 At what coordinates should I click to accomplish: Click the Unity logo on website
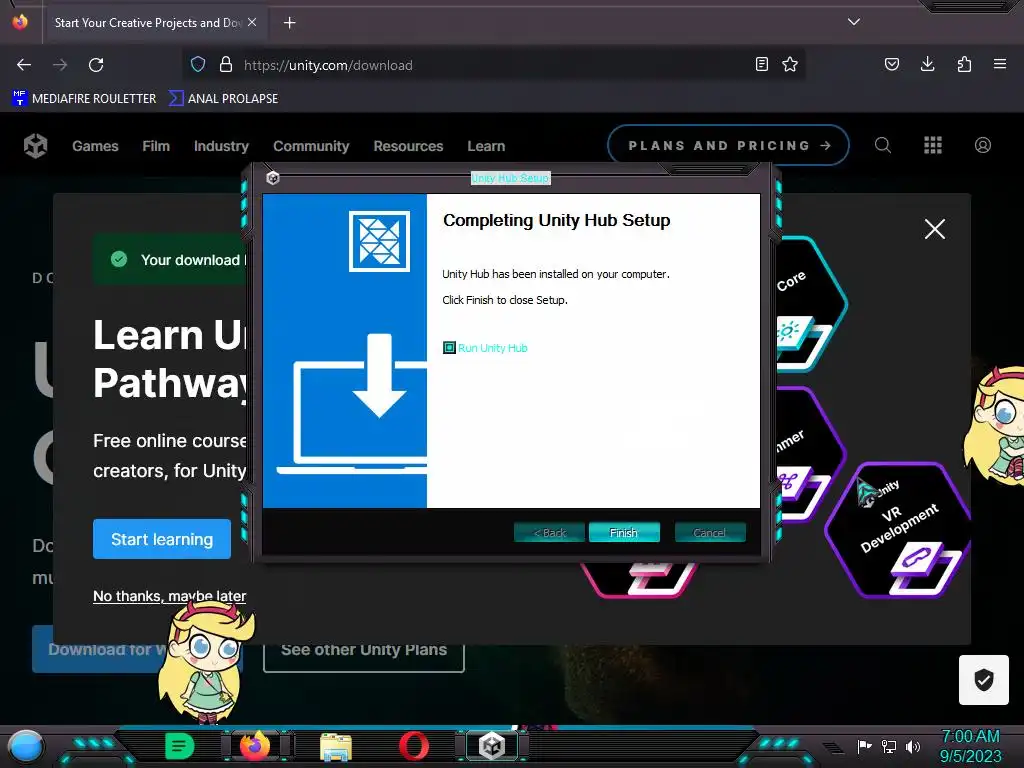35,146
